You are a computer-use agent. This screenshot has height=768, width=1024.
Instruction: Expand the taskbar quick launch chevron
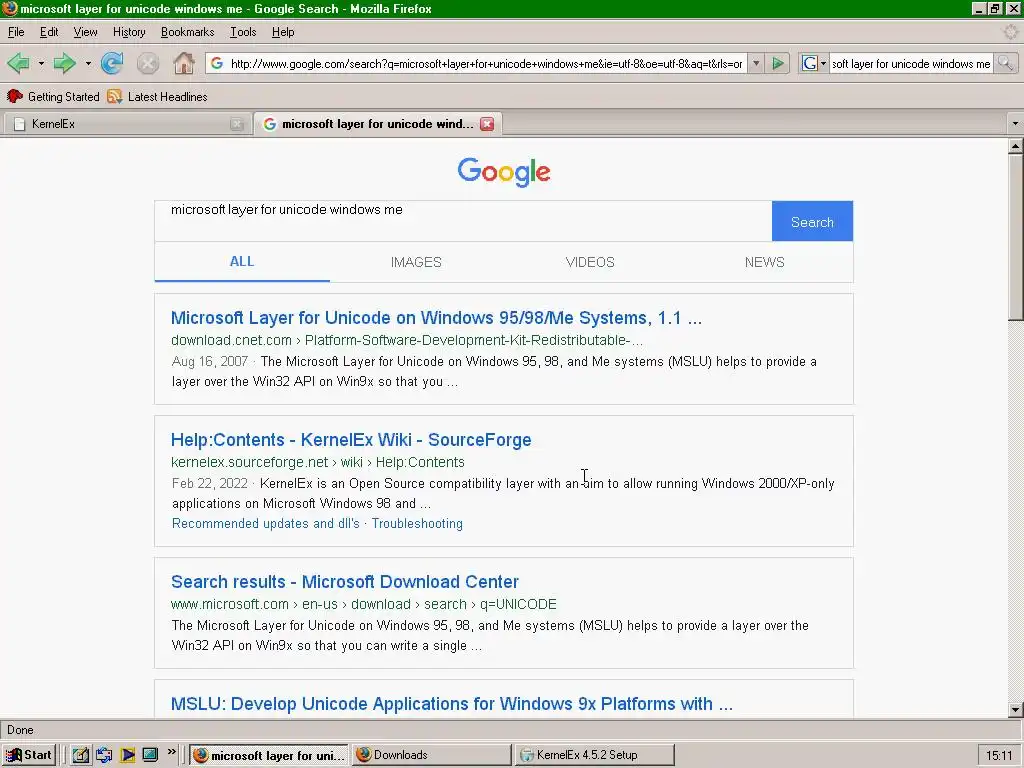pos(172,752)
